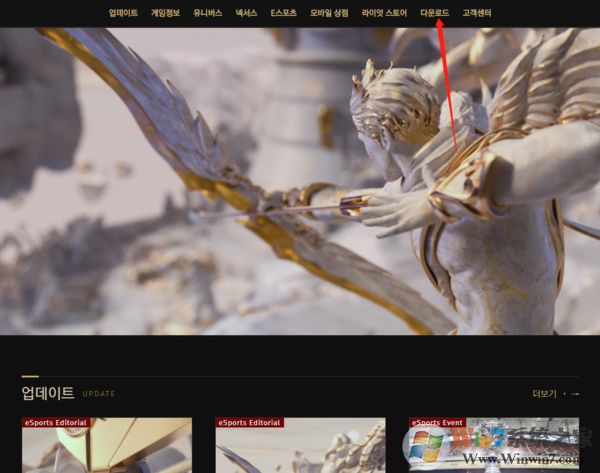Screen dimensions: 600x473
Task: Click the 업데이트 section heading
Action: 48,393
